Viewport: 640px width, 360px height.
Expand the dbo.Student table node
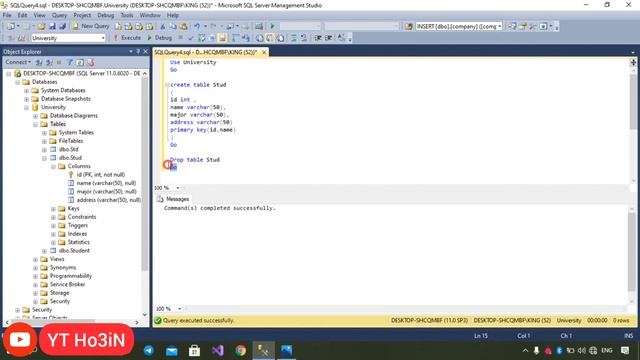click(44, 251)
